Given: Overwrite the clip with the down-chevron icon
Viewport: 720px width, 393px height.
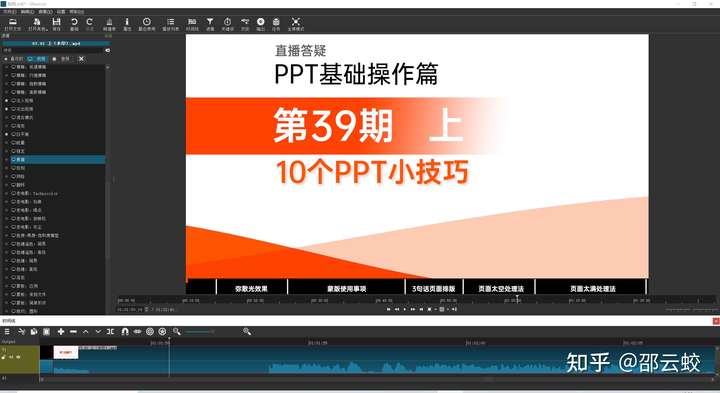Looking at the screenshot, I should [98, 331].
